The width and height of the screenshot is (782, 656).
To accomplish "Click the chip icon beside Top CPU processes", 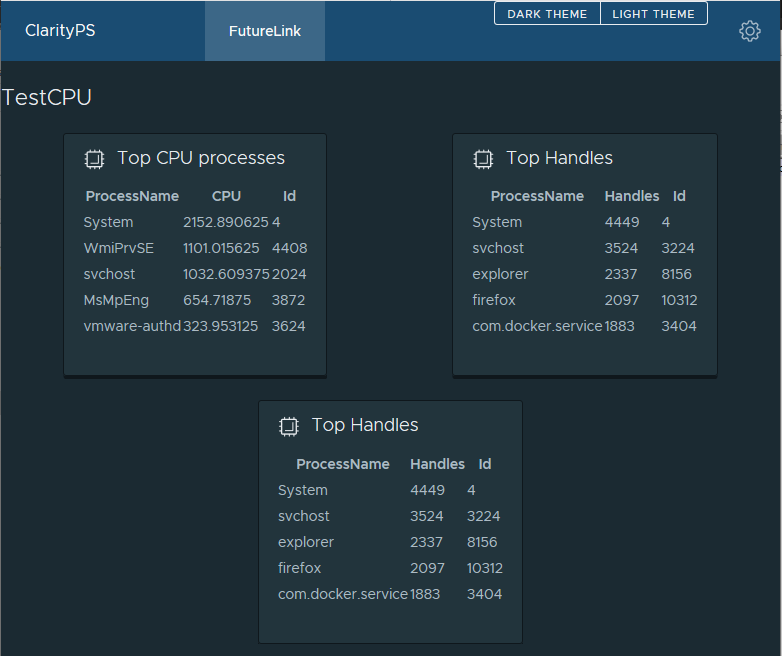I will pos(94,158).
